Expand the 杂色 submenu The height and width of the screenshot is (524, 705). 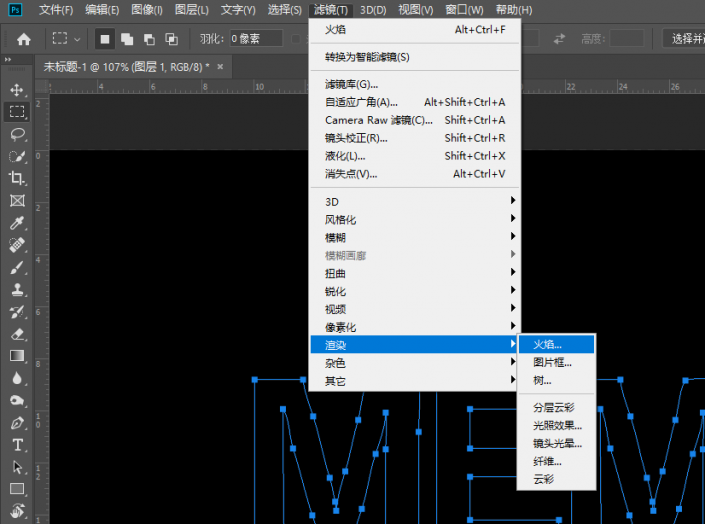[413, 363]
